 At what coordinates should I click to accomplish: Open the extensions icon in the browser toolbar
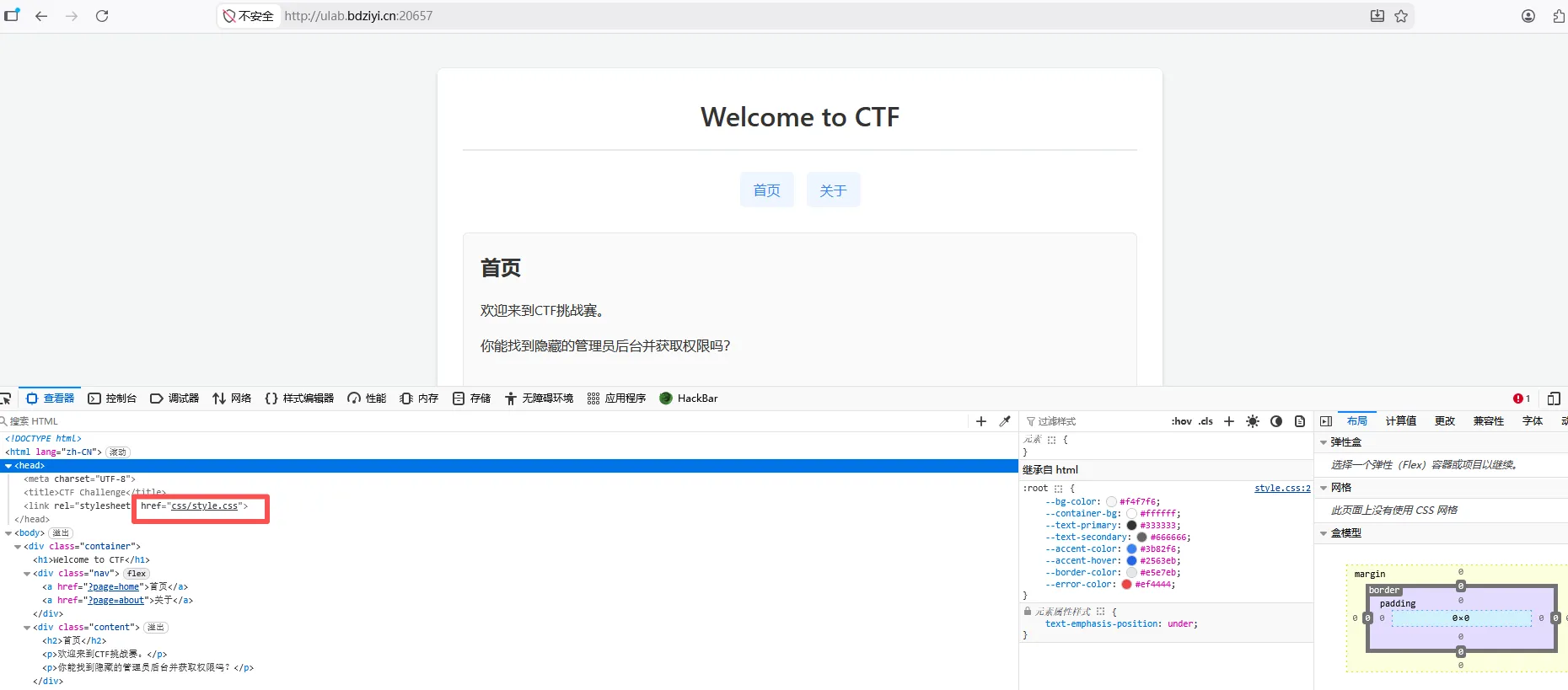(x=1558, y=16)
